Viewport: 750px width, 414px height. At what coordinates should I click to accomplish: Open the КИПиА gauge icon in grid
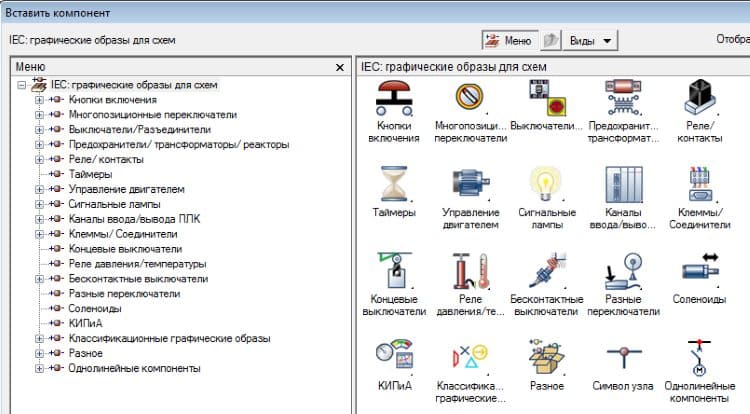coord(394,355)
